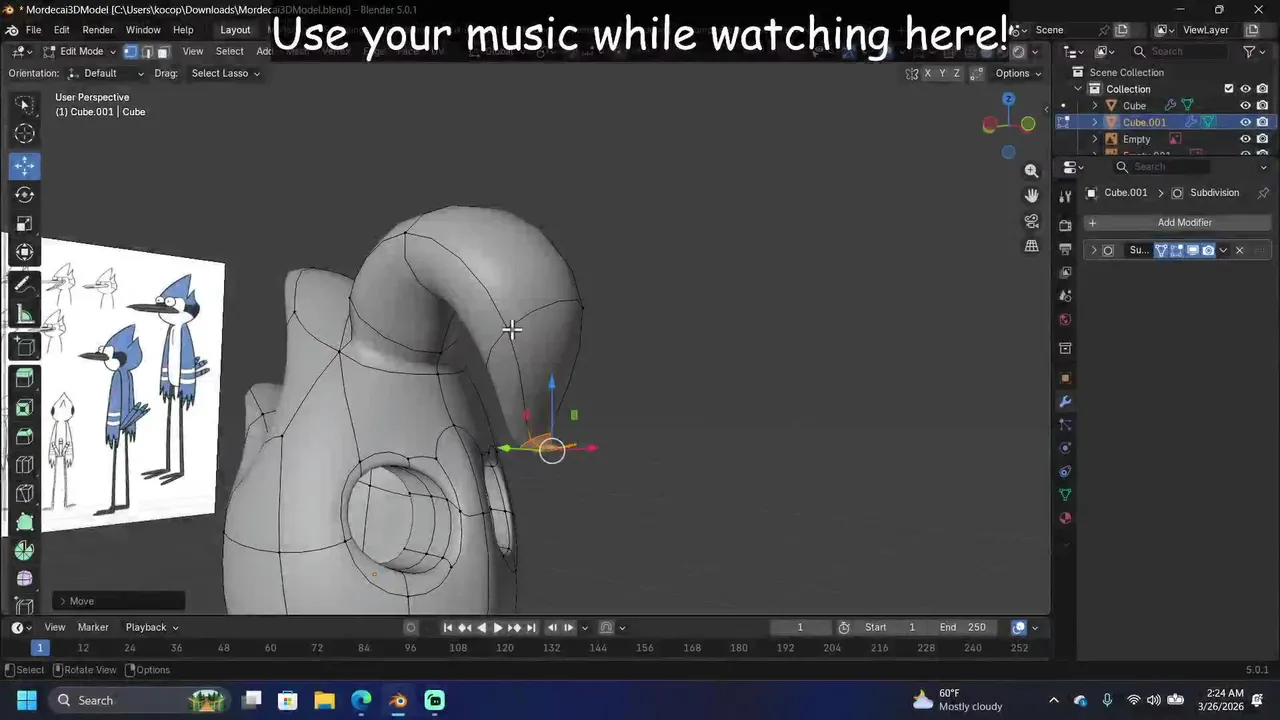The height and width of the screenshot is (720, 1280).
Task: Open the Playback dropdown in timeline
Action: click(x=152, y=627)
